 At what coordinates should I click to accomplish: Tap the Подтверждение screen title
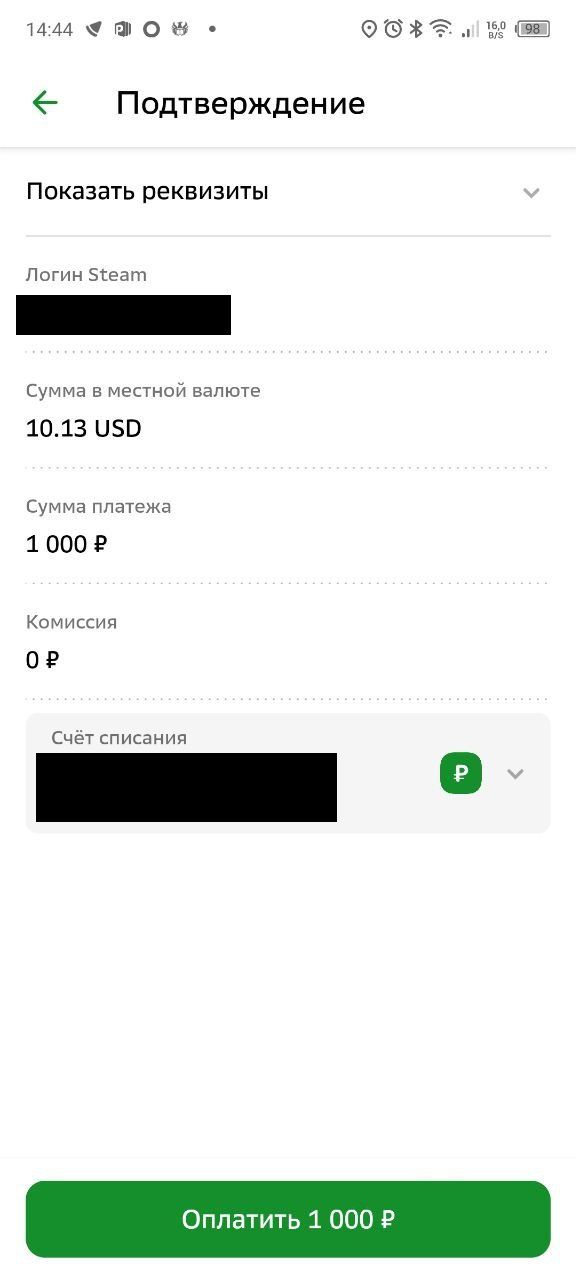[240, 102]
